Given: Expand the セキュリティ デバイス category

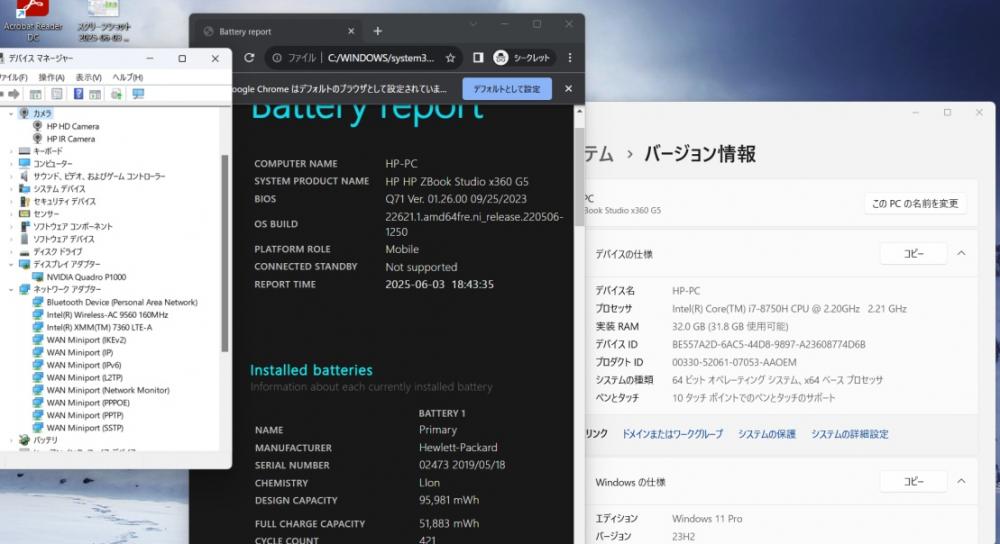Looking at the screenshot, I should click(11, 202).
